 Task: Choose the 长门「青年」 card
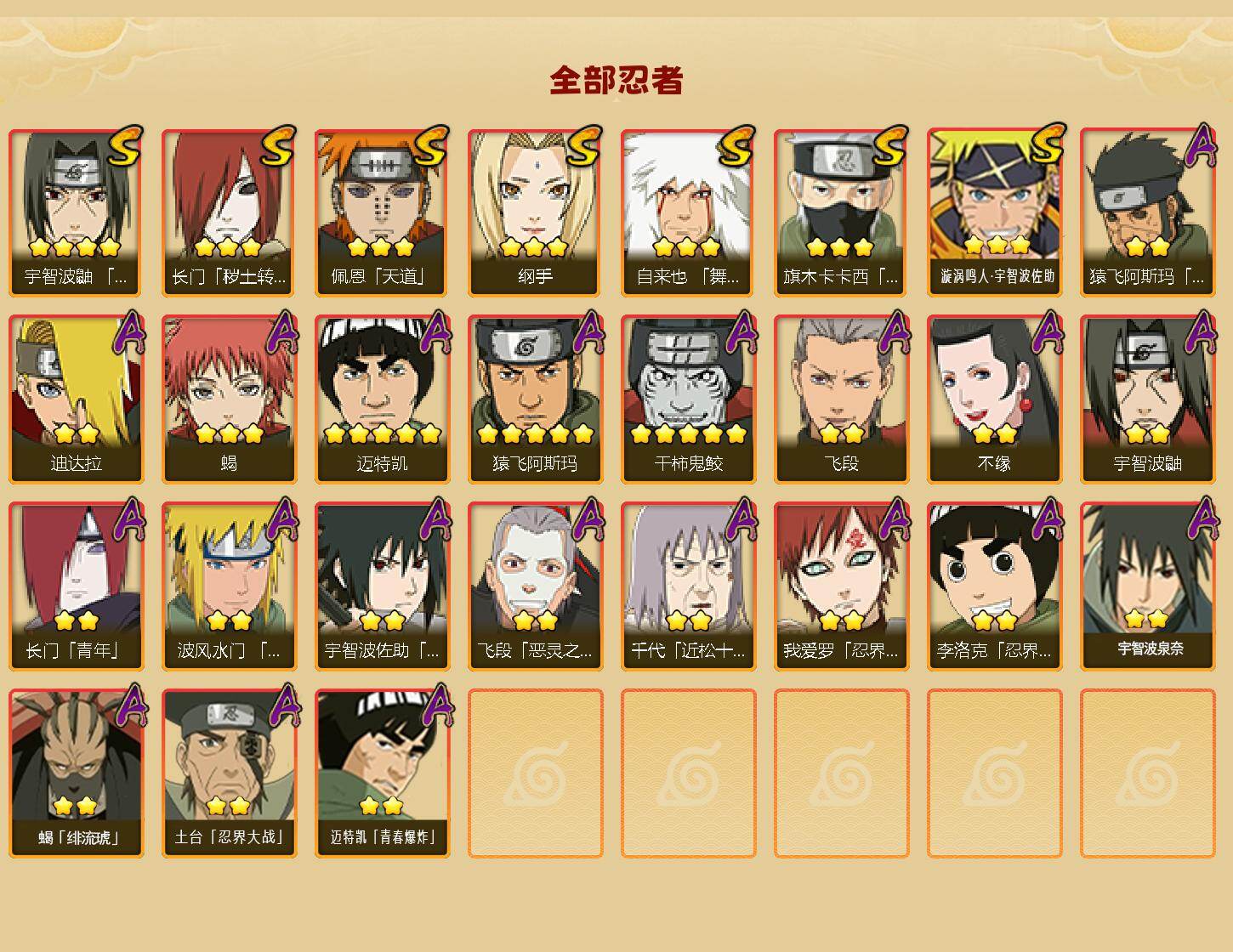[76, 586]
